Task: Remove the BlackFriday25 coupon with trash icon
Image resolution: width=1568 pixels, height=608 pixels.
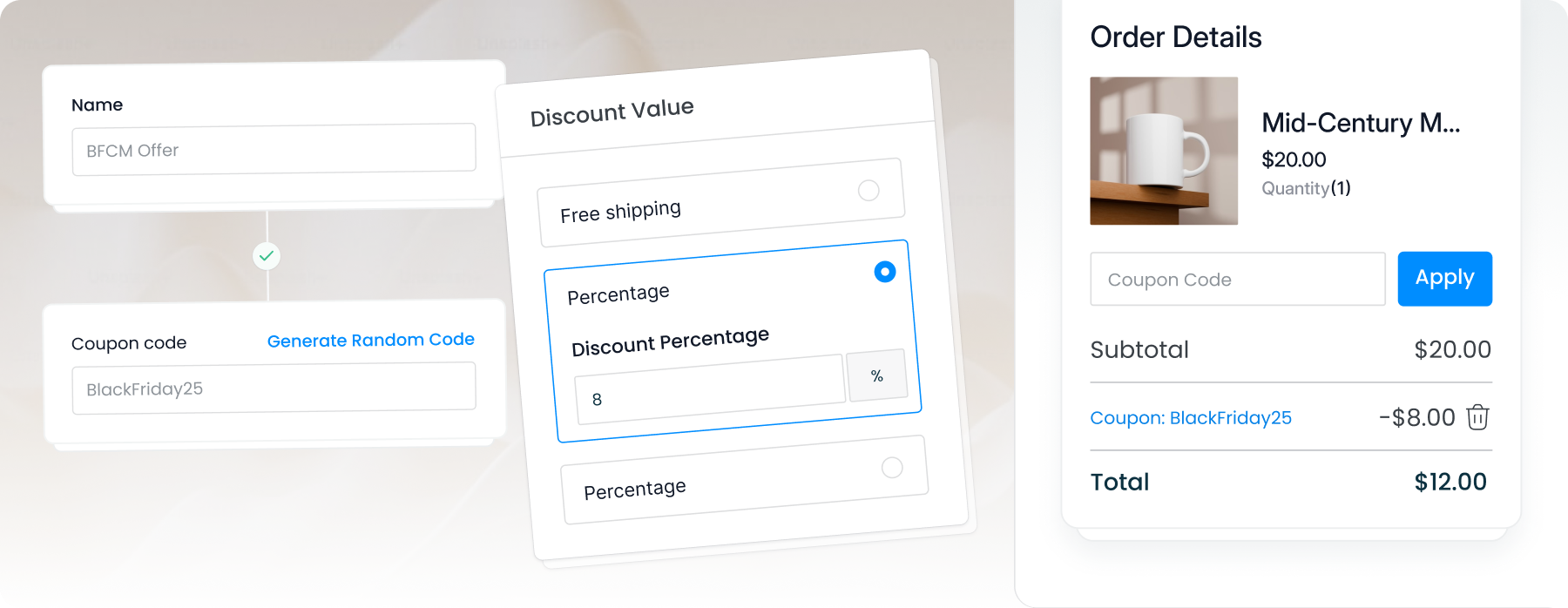Action: coord(1477,417)
